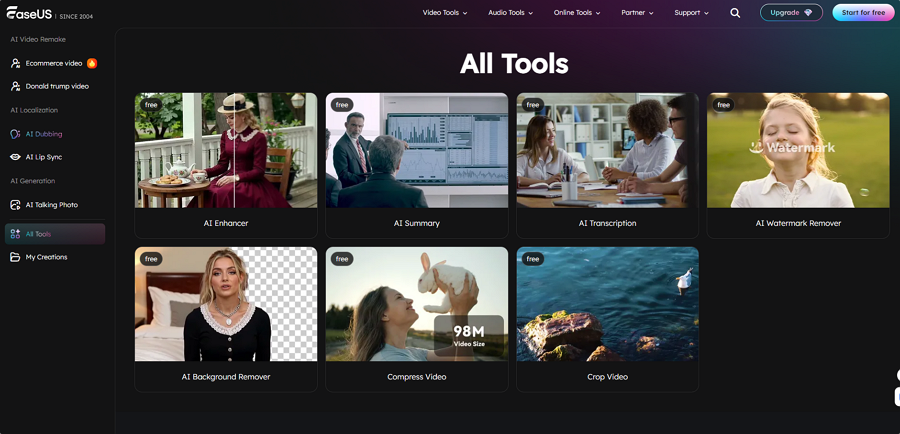Screen dimensions: 900x434
Task: Click the Crop Video thumbnail image
Action: 607,304
